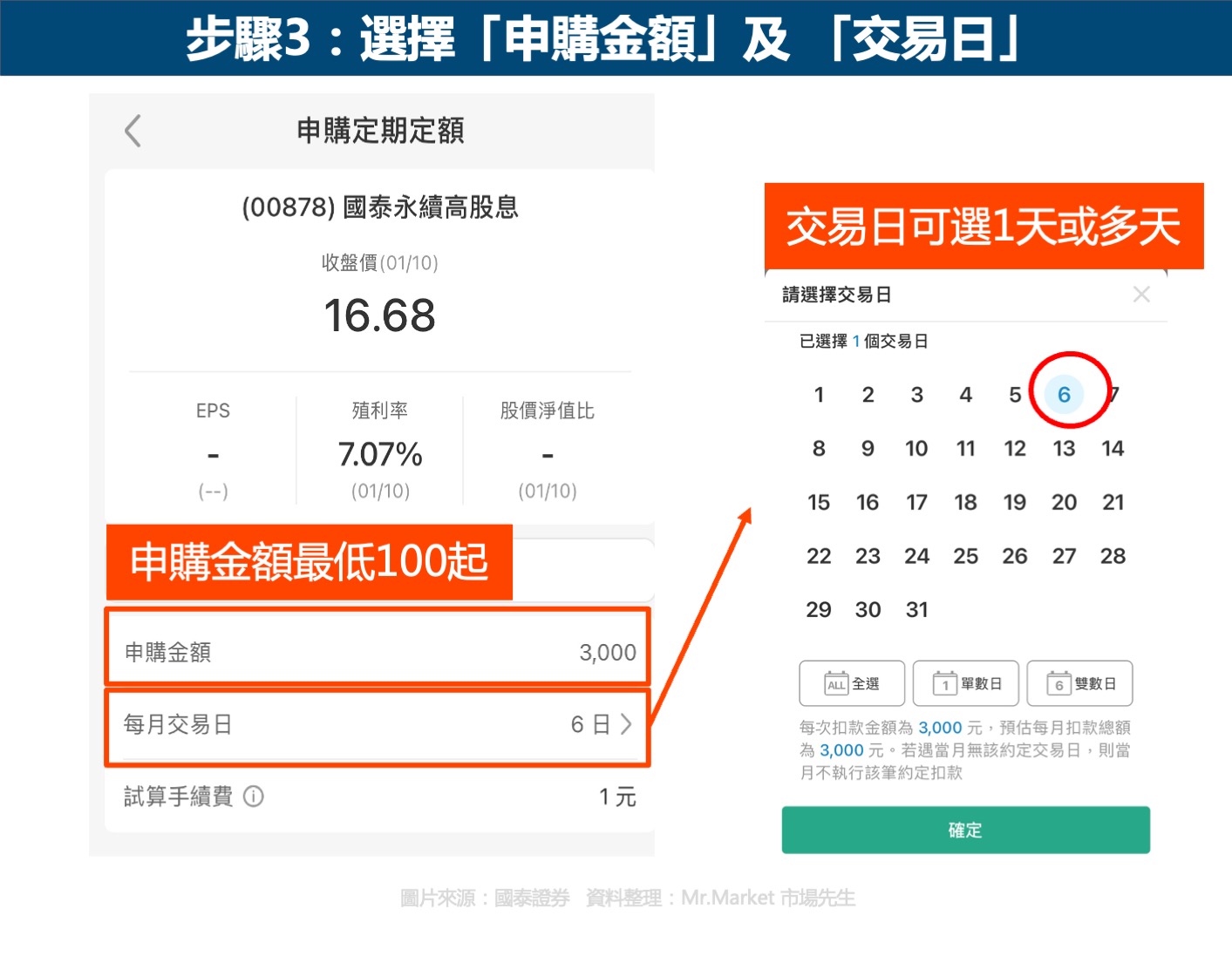Select day 9 in the calendar

[868, 449]
